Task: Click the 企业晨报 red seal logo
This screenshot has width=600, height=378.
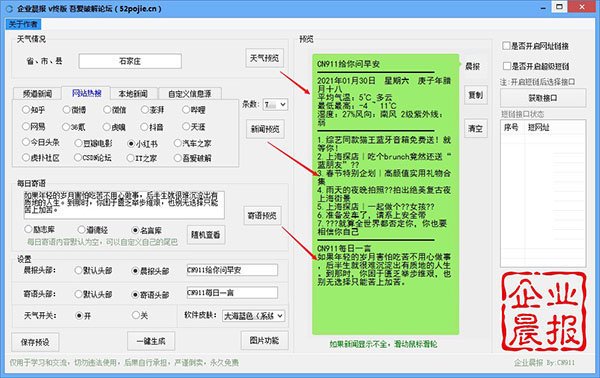Action: 544,311
